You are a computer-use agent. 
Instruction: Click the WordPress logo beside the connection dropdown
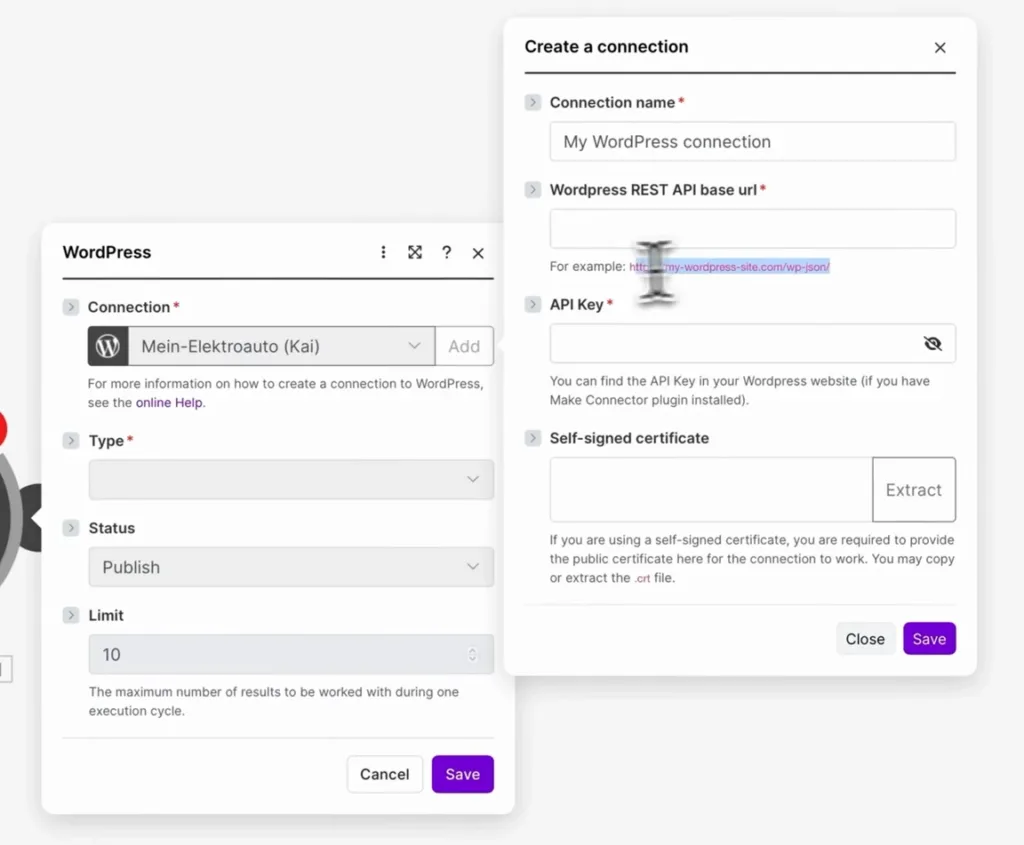coord(108,346)
